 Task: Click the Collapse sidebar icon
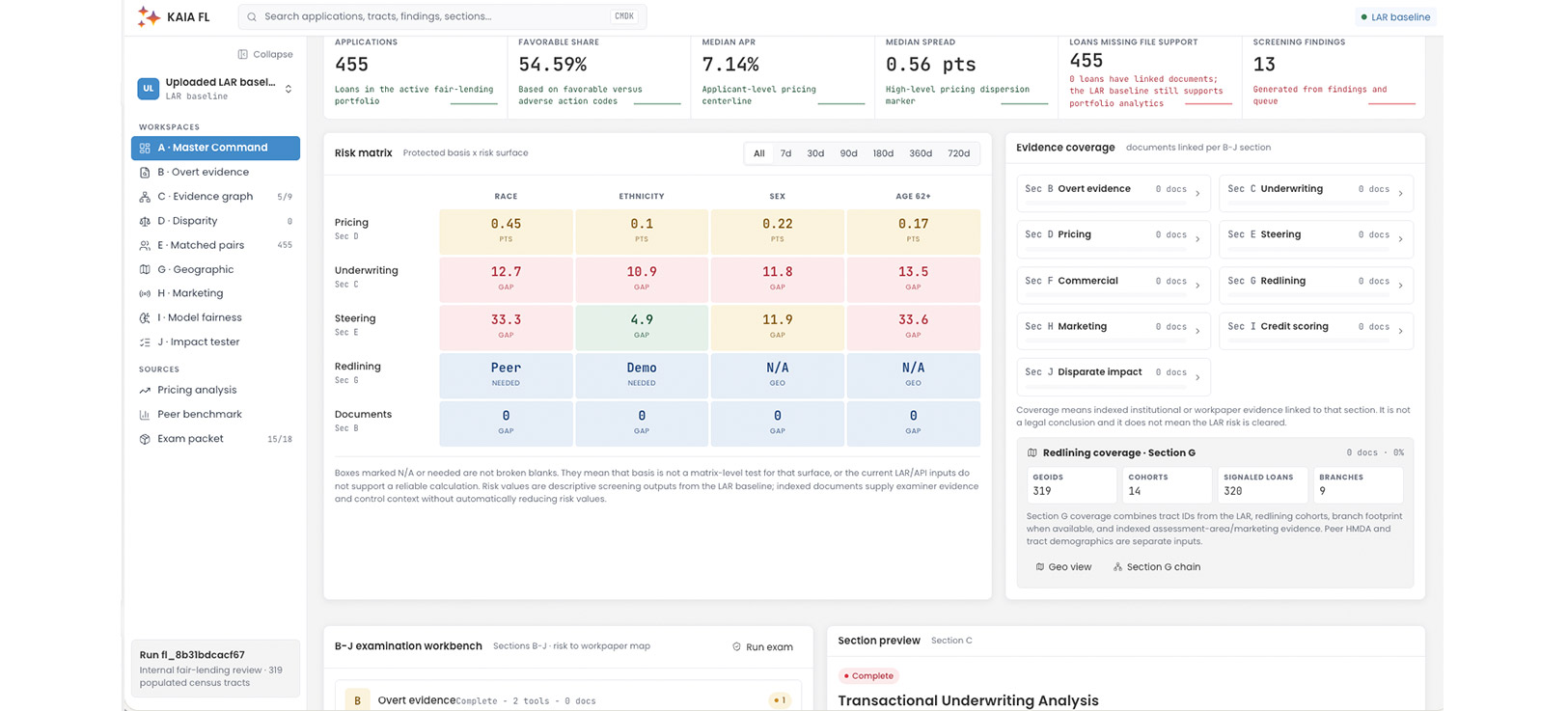point(242,54)
